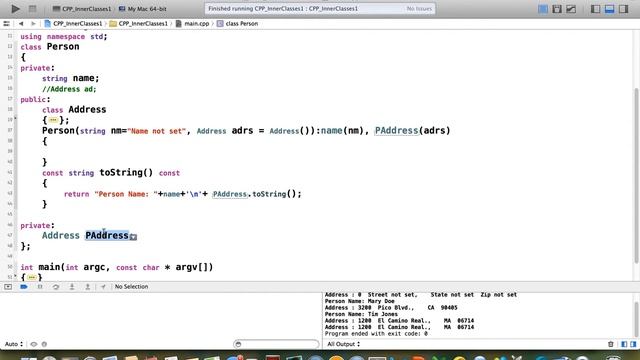Click the Step Out debug icon
Screen dimensions: 640x360
click(87, 287)
